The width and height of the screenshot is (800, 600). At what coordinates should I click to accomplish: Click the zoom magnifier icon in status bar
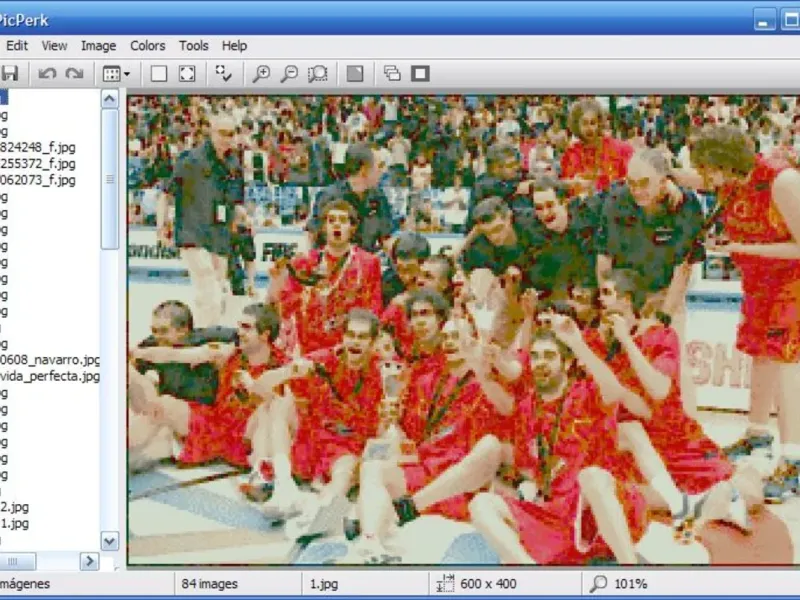pos(598,583)
